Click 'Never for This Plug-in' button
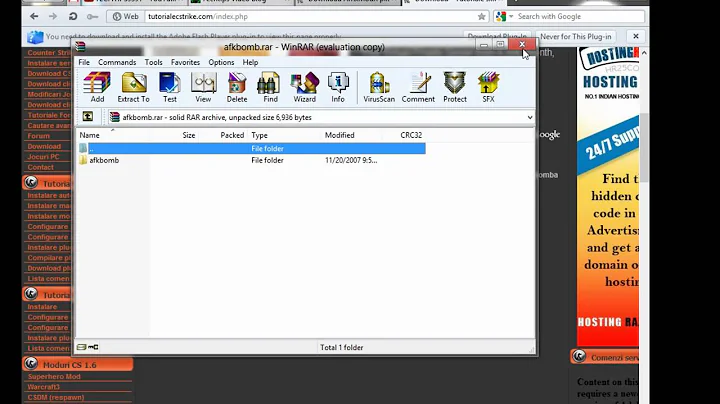The height and width of the screenshot is (404, 720). (576, 36)
